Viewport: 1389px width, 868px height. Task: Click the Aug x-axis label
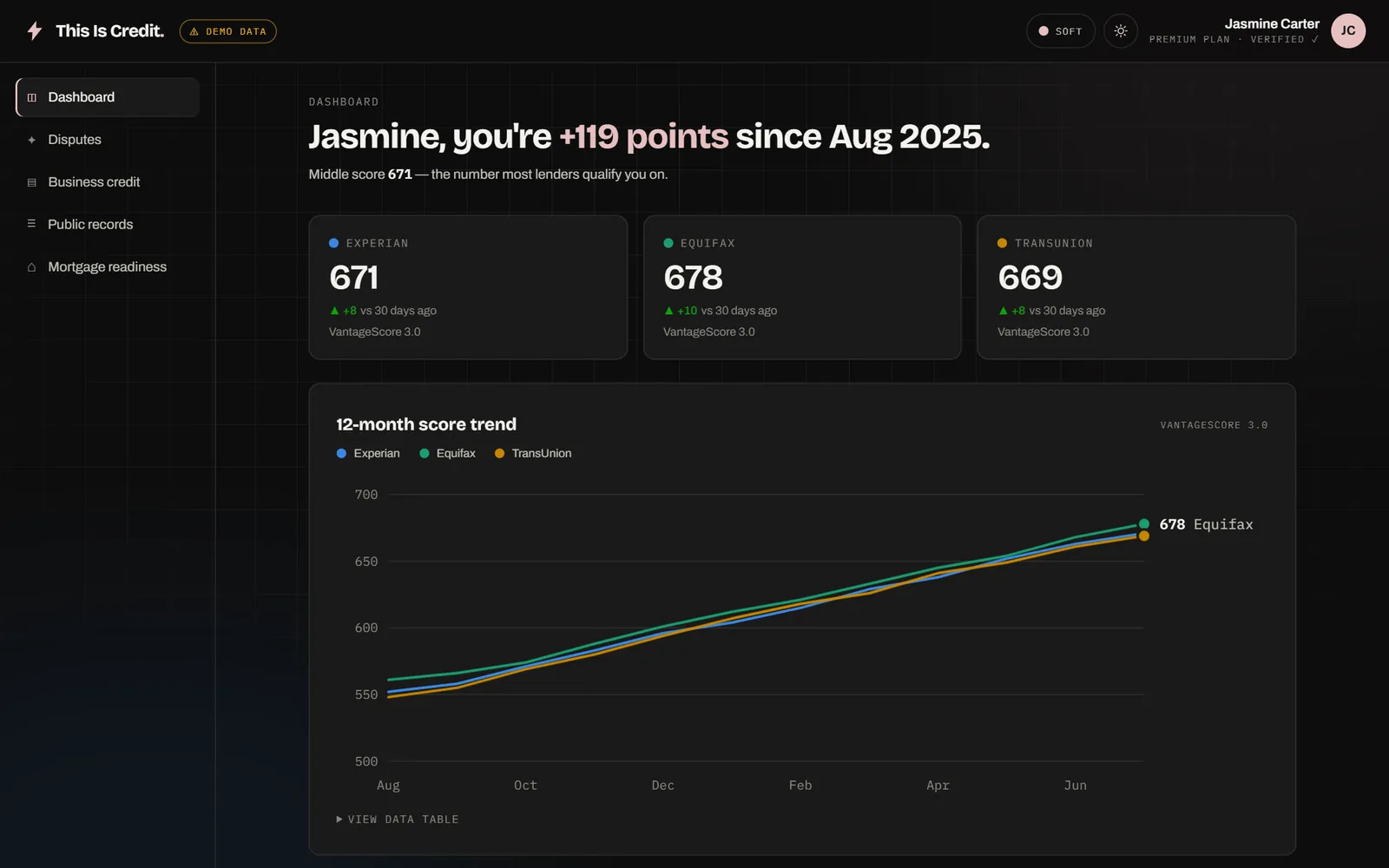tap(388, 786)
